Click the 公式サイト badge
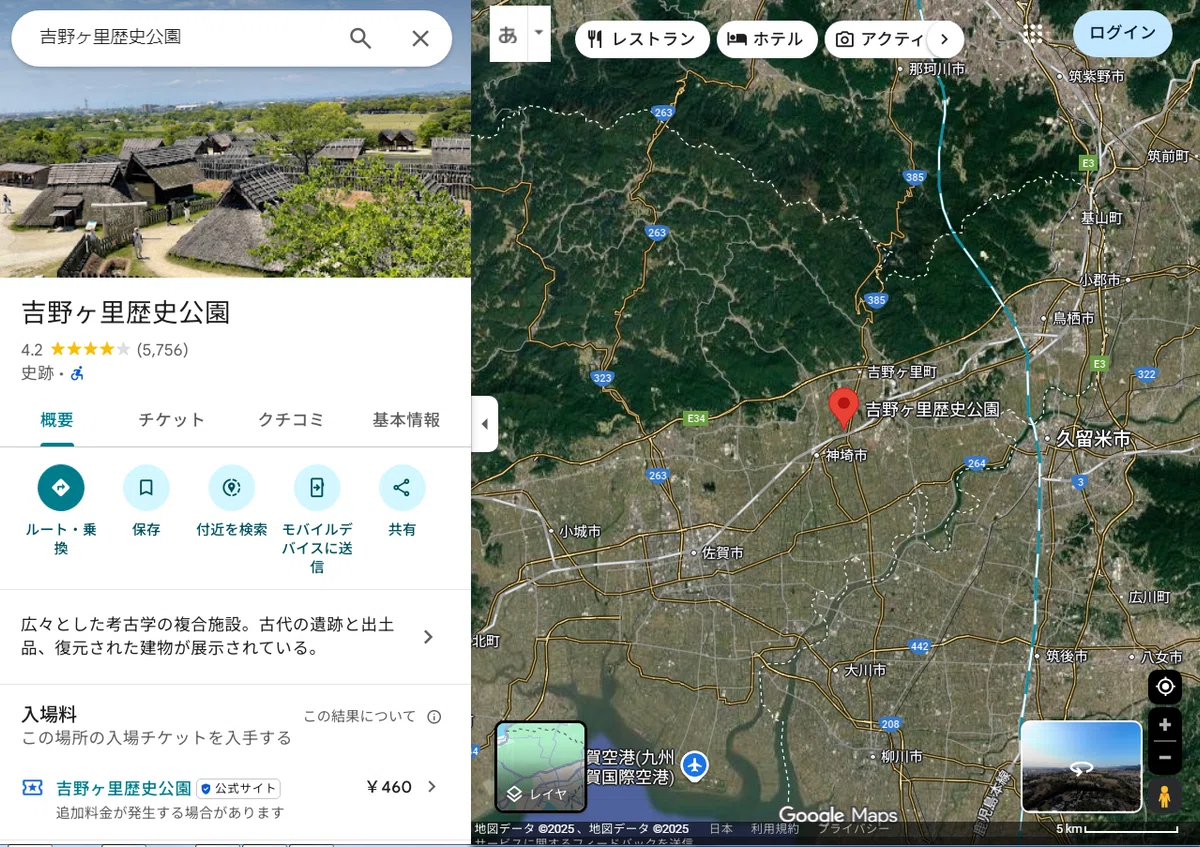Screen dimensions: 1200x847 238,788
